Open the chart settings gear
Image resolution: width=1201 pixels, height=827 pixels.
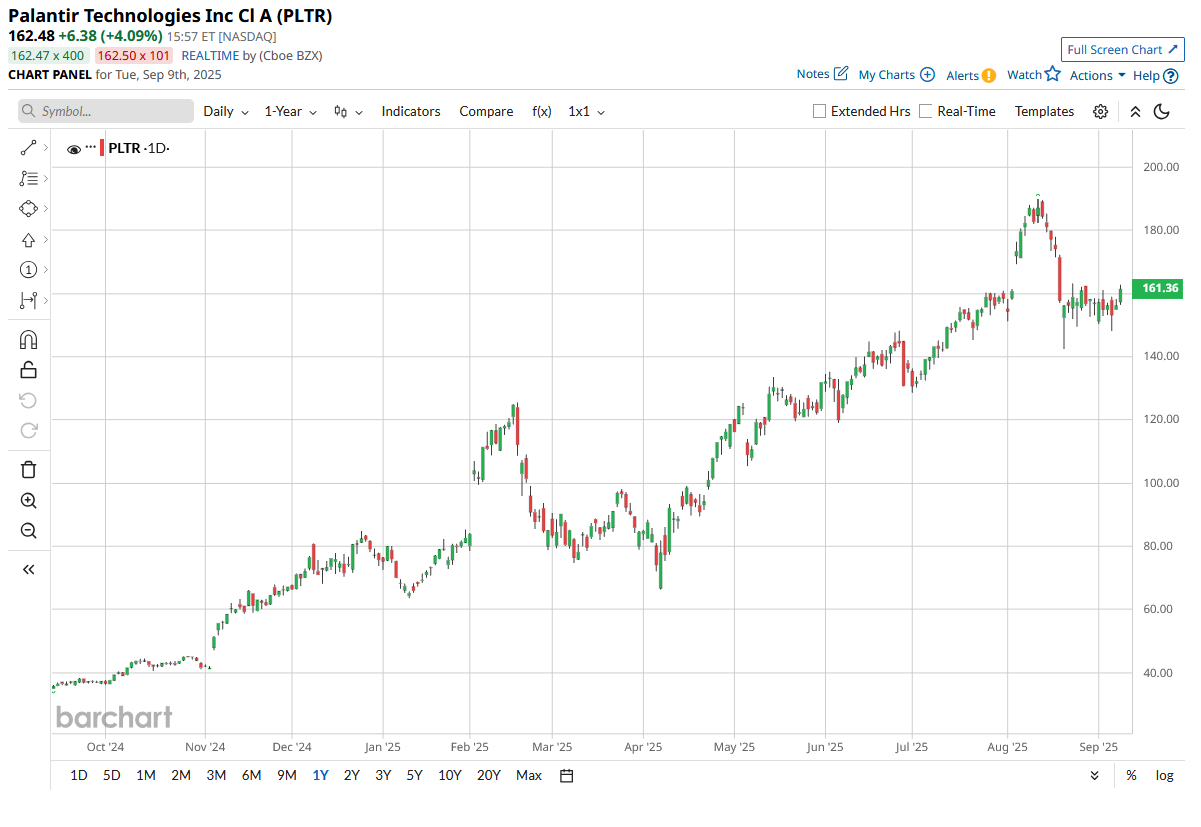pos(1100,112)
